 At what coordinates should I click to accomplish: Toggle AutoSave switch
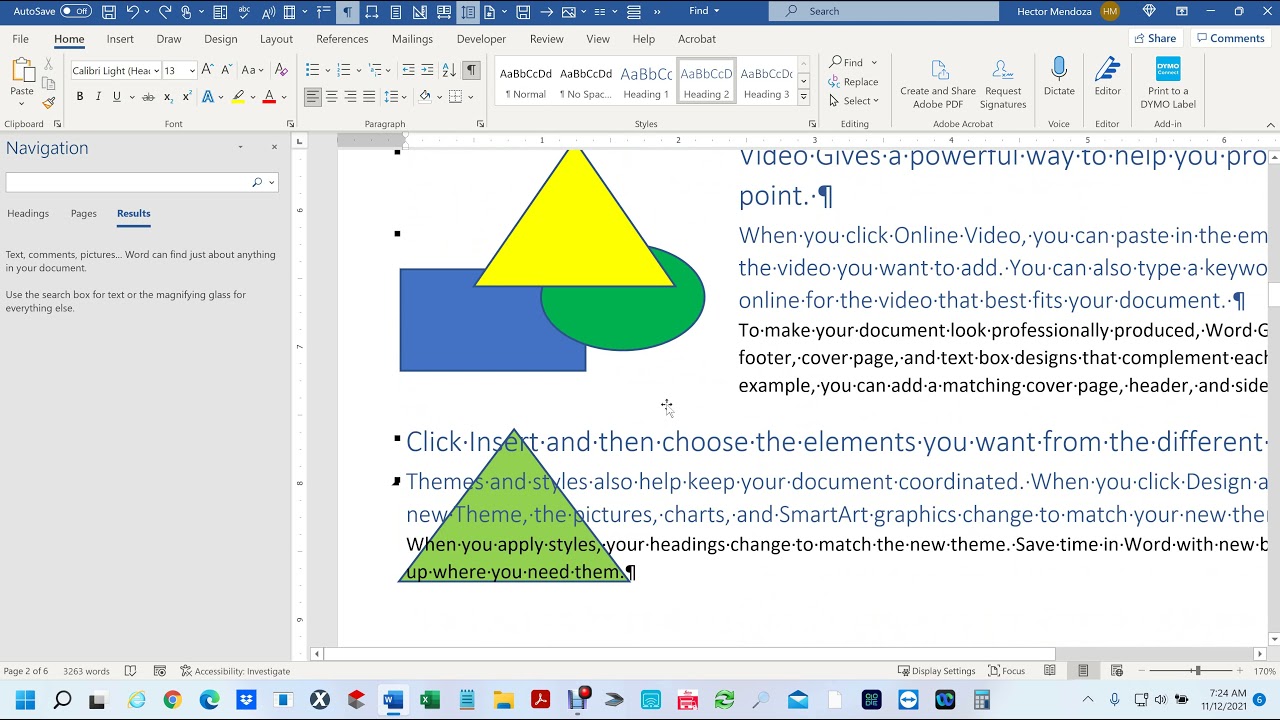[x=75, y=11]
